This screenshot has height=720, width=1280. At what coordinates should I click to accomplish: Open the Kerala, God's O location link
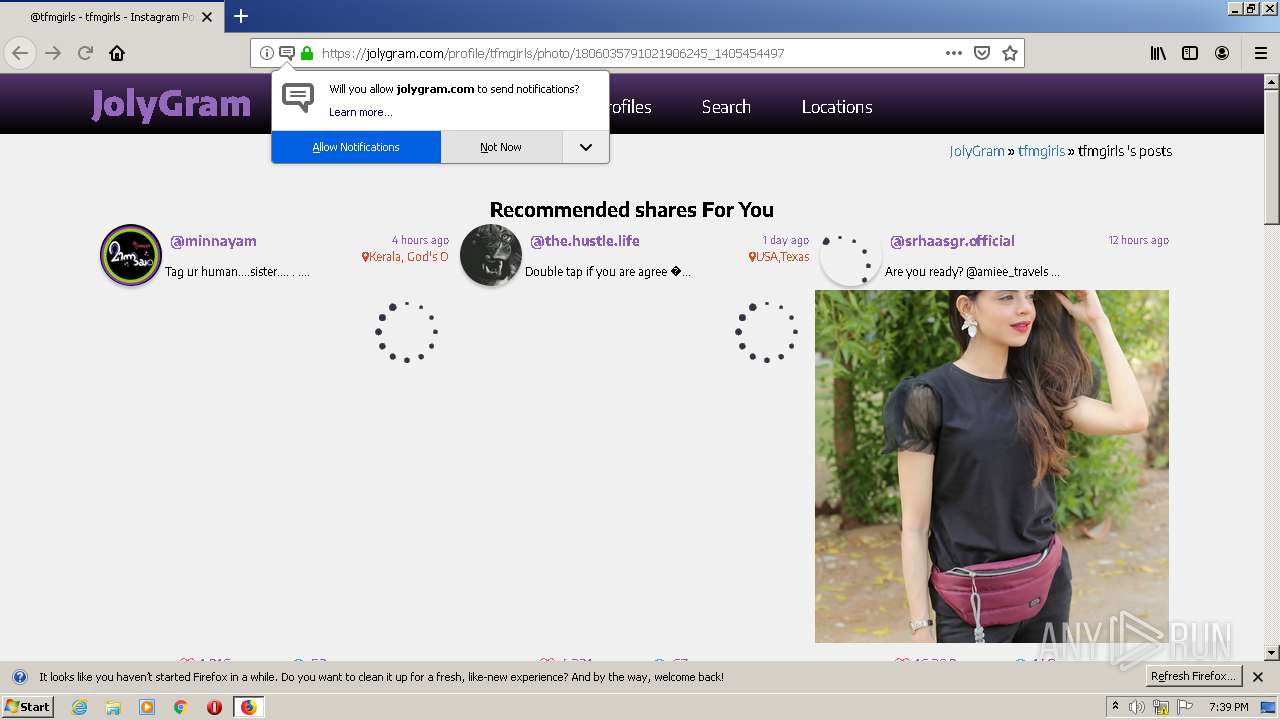coord(405,257)
